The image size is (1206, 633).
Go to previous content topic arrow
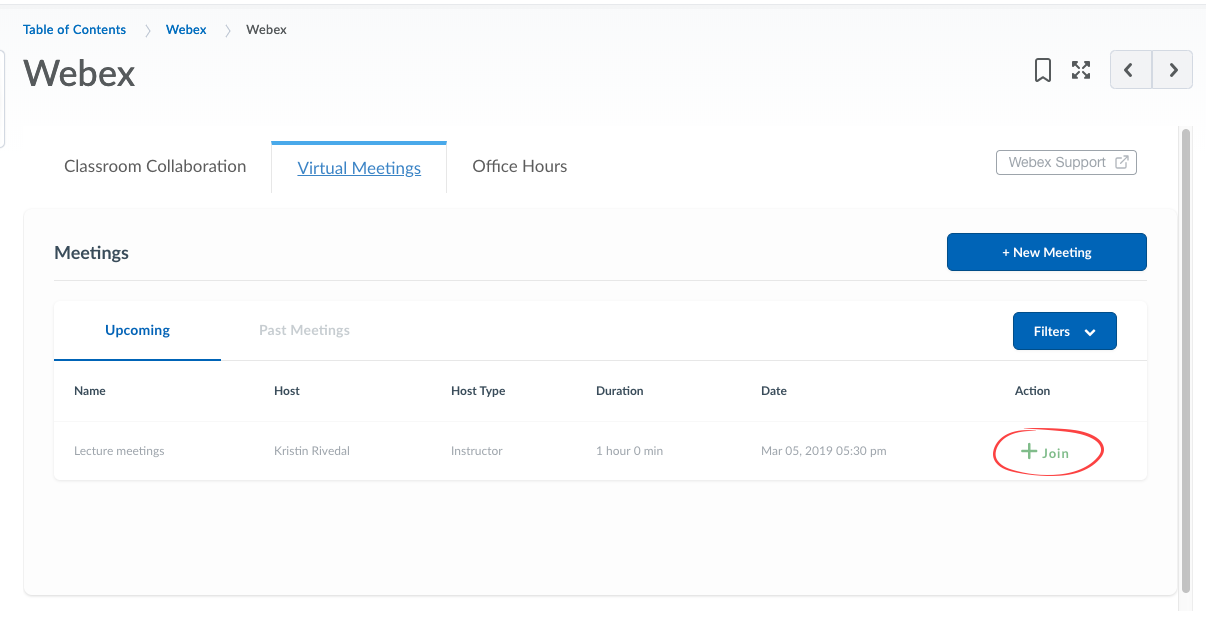(1131, 70)
